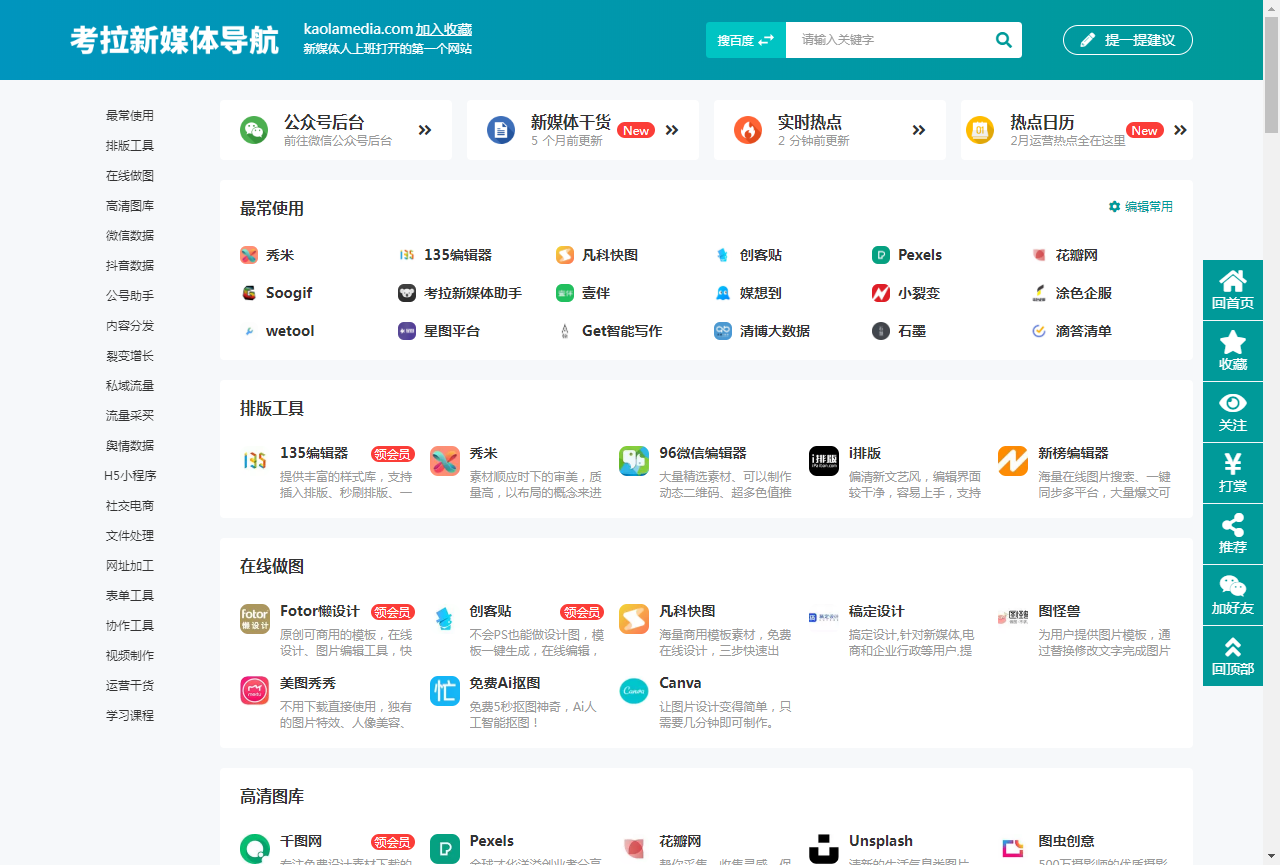Click the search magnifier icon
The image size is (1280, 865).
1003,40
